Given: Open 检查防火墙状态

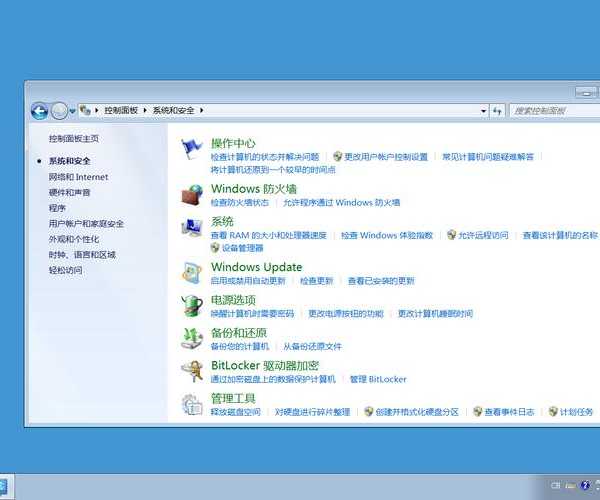Looking at the screenshot, I should coord(240,202).
